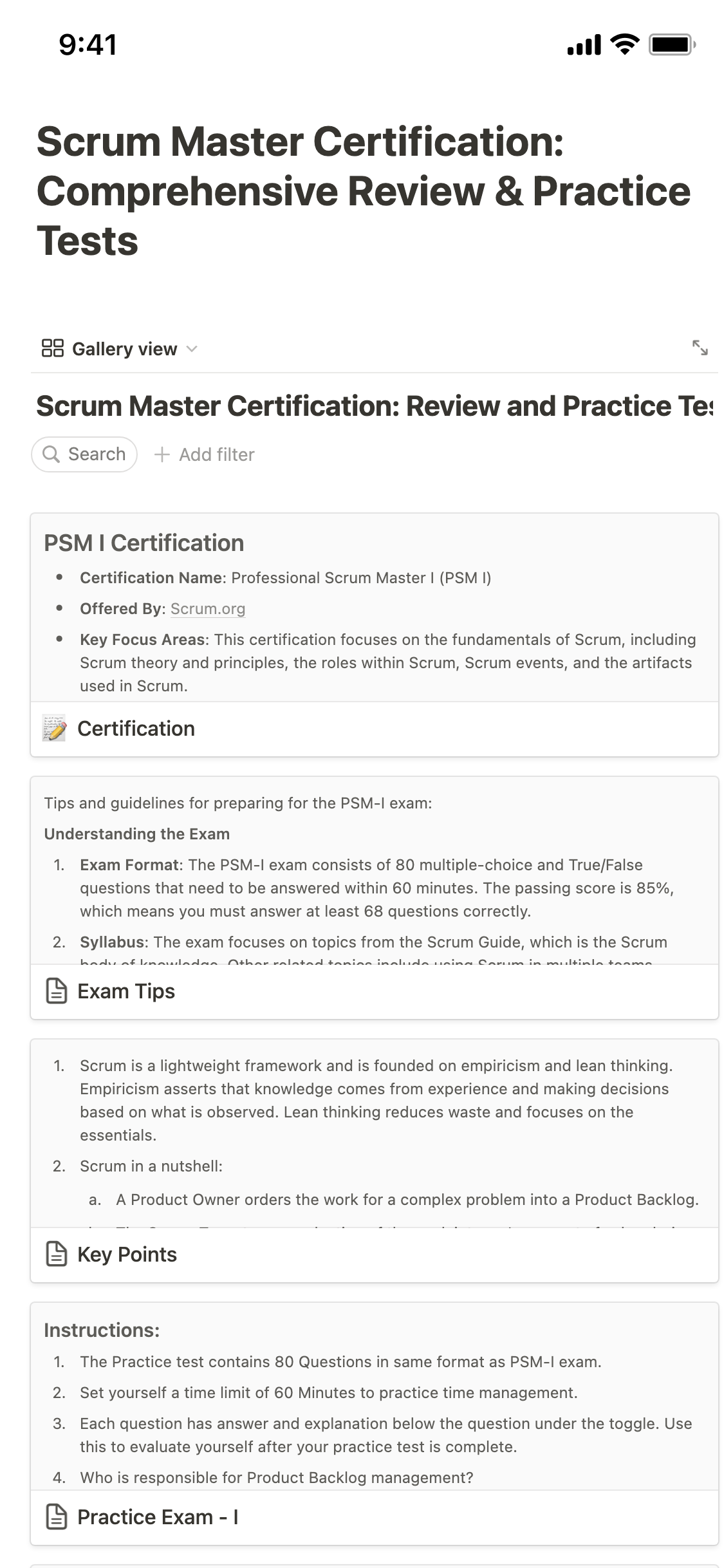
Task: Open the Instructions preview of Practice Exam
Action: point(373,1397)
